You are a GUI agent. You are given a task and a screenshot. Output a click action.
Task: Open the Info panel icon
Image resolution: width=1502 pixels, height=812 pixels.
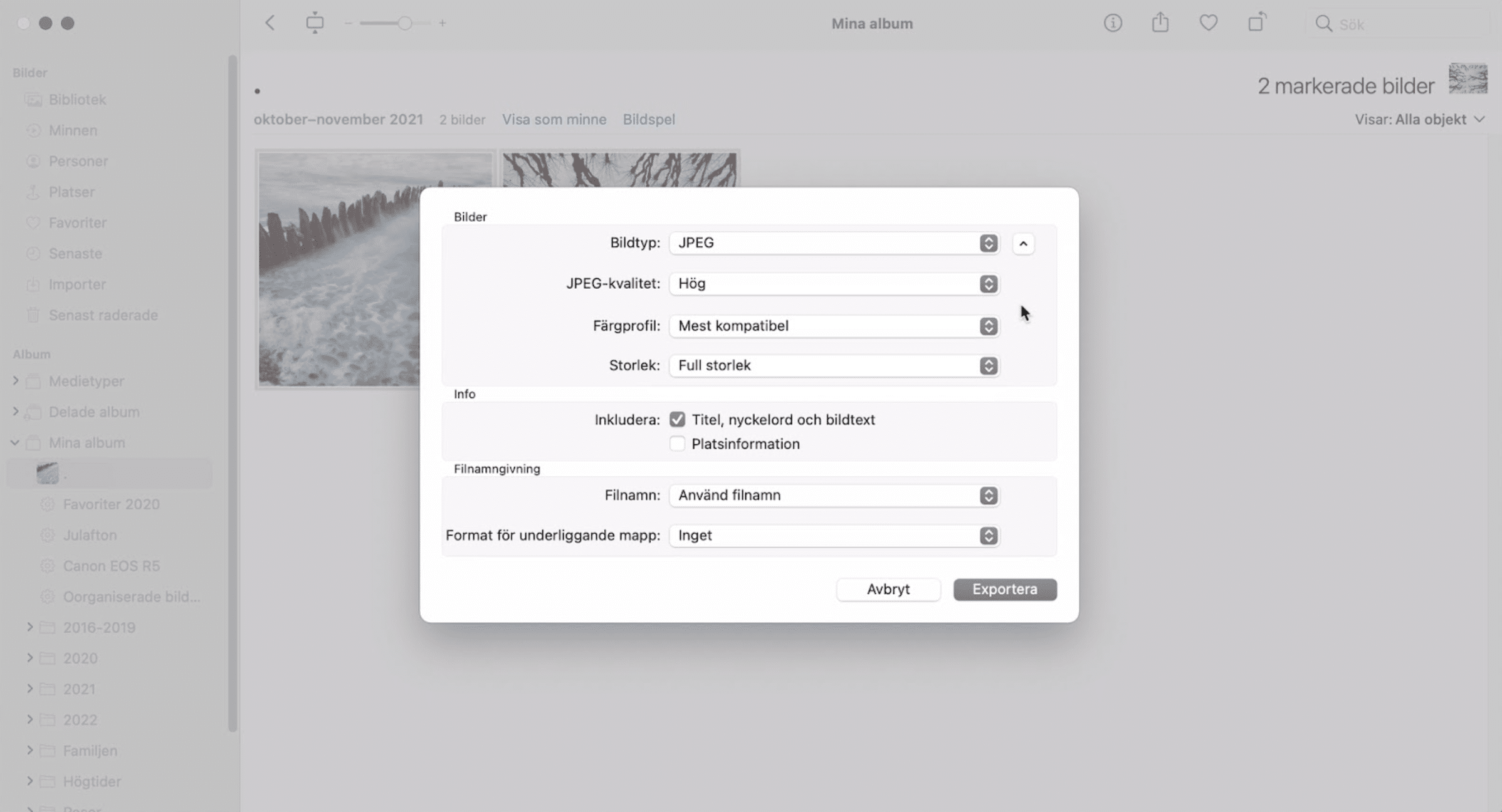pos(1113,23)
